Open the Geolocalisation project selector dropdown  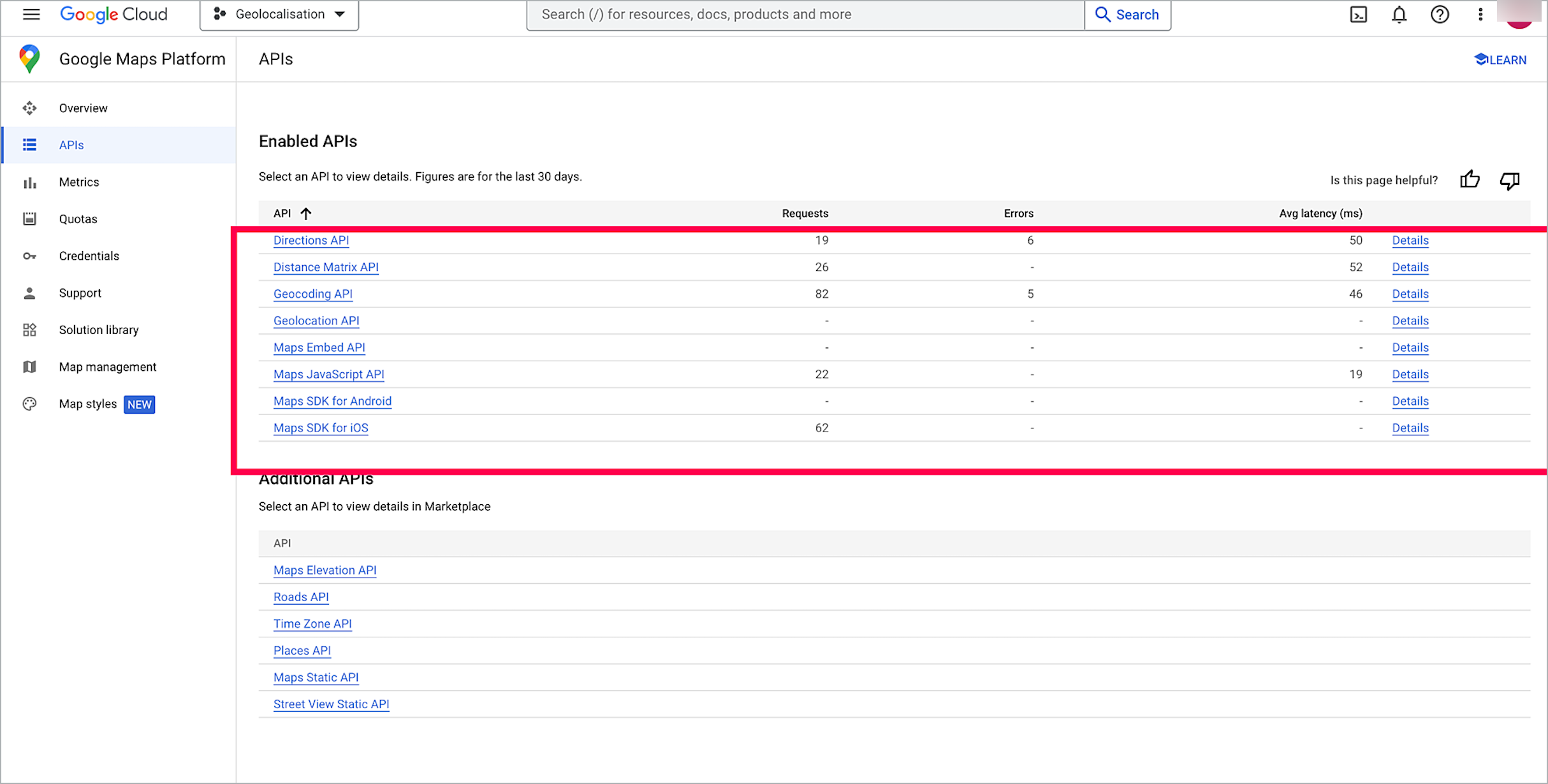279,15
